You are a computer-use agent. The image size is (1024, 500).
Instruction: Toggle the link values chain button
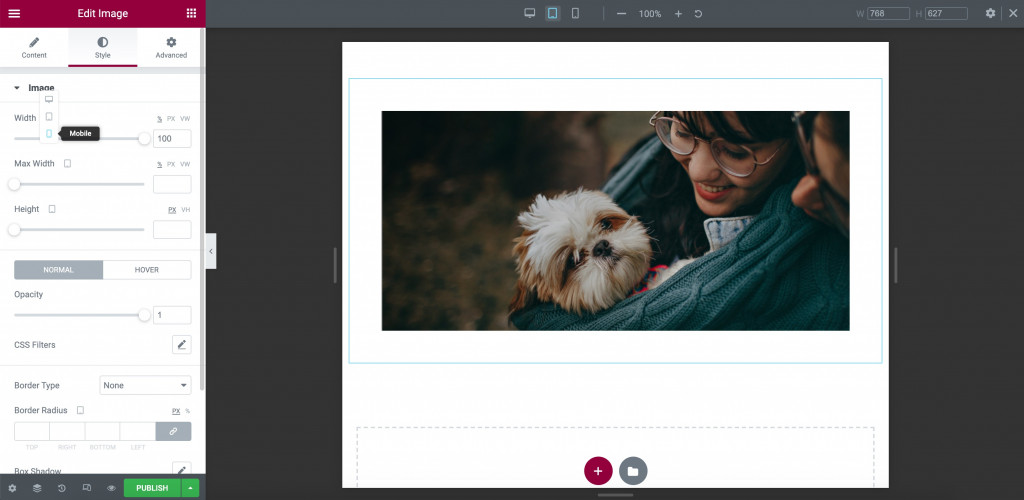click(173, 431)
